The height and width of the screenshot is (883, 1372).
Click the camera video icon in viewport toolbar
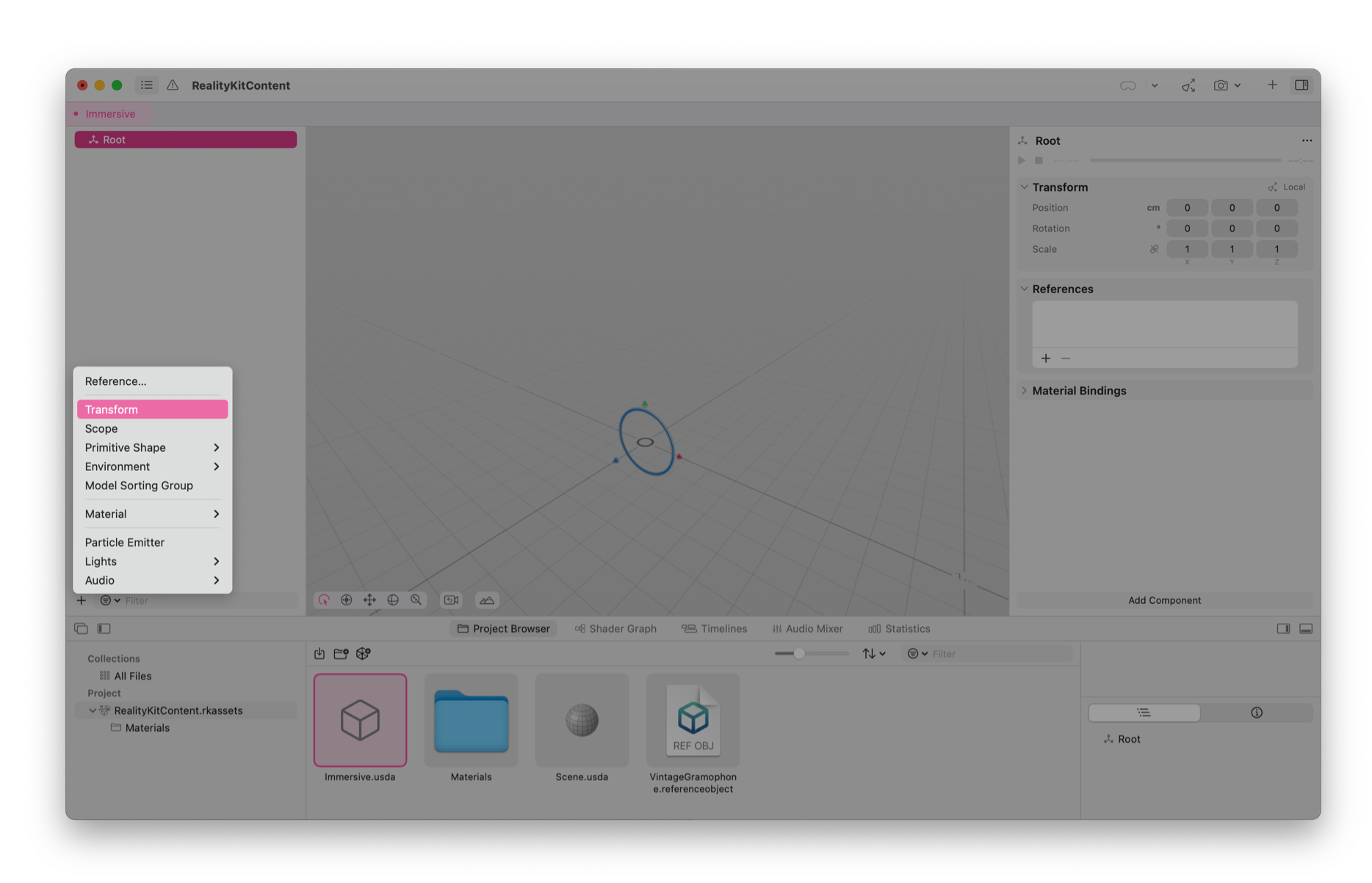pos(451,600)
